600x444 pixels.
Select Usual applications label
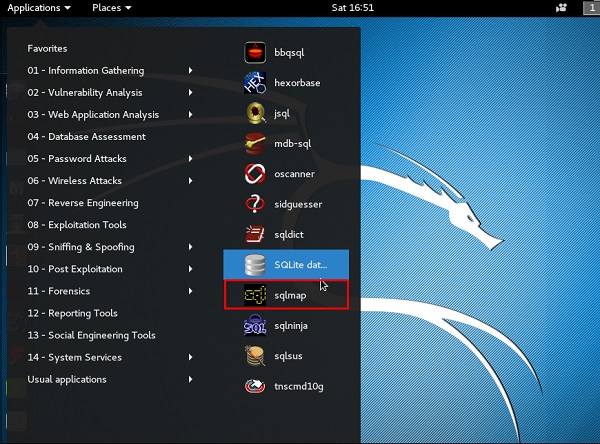67,379
